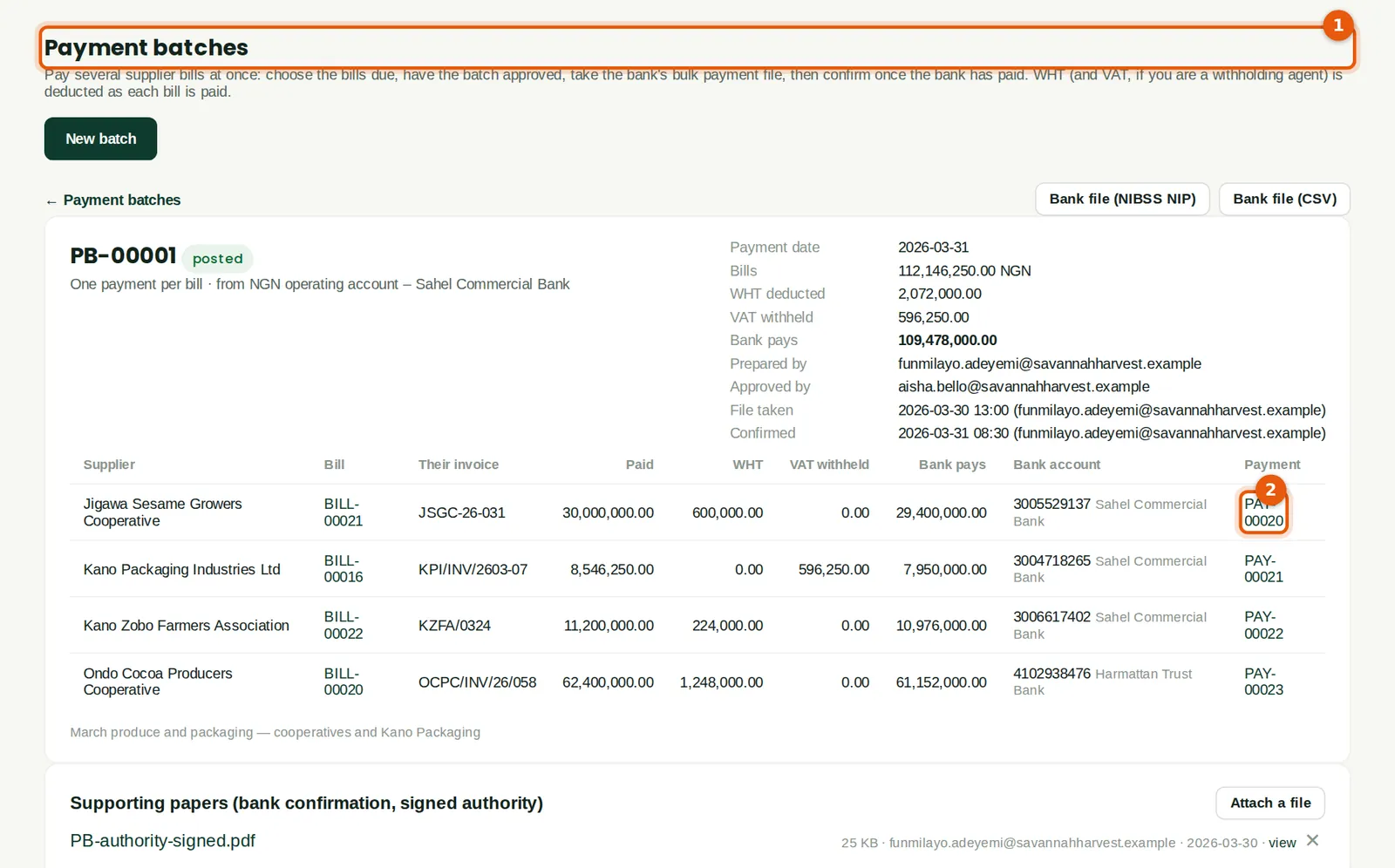Click the annotation marker numbered 1
1395x868 pixels.
point(1337,25)
